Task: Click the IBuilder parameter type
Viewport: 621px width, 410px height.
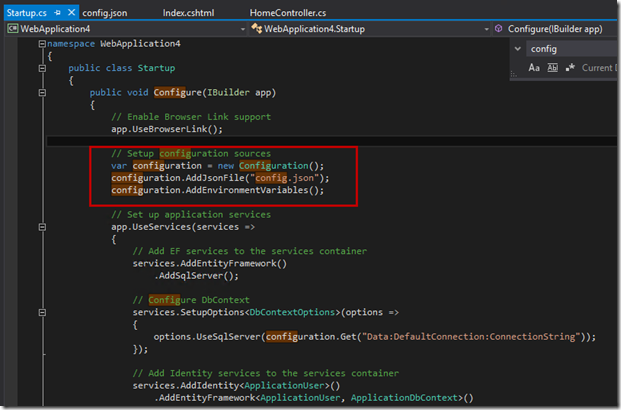Action: click(228, 93)
